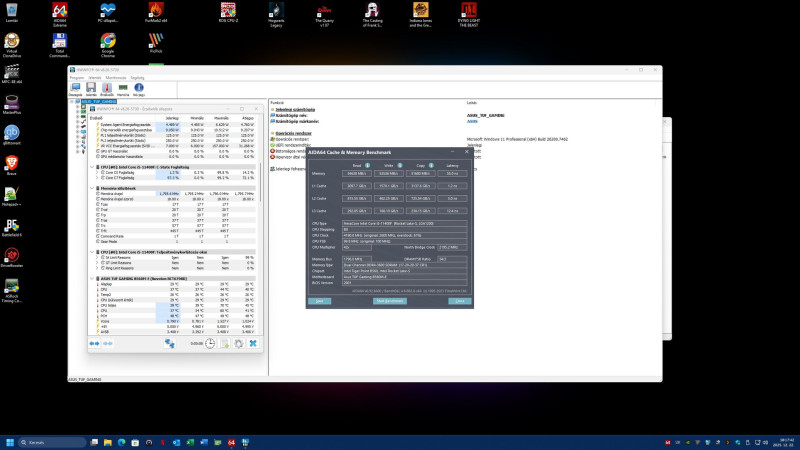800x450 pixels.
Task: Open the Jelentés menu in HWiNFO
Action: click(95, 78)
